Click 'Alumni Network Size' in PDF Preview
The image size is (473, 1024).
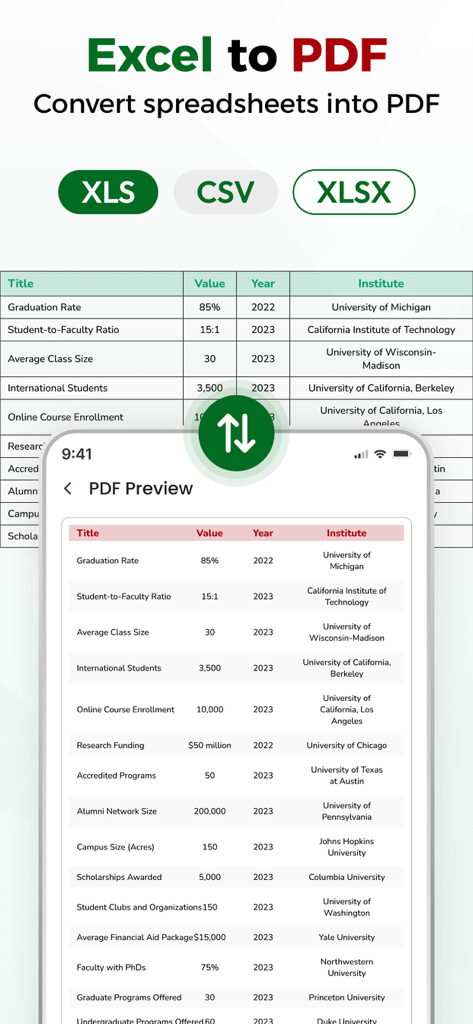coord(117,811)
